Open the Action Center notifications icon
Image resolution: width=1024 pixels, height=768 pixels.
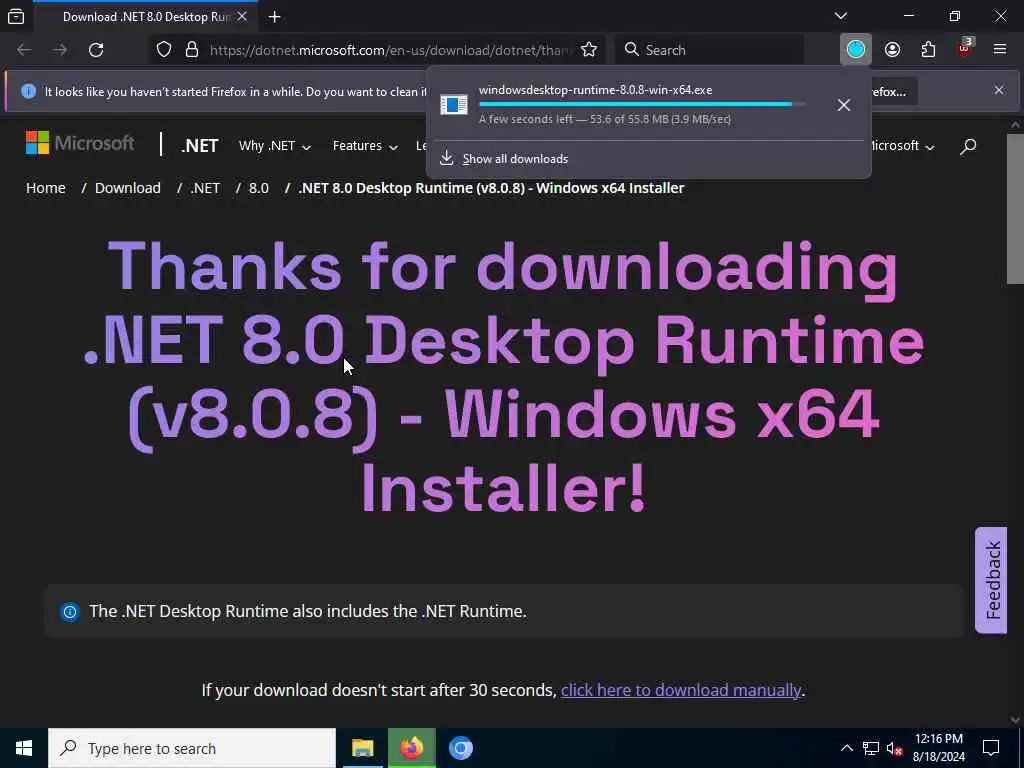(991, 748)
